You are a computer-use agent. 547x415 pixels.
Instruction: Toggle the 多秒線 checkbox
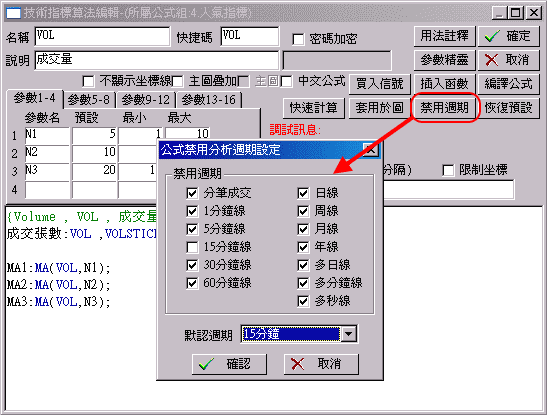[x=303, y=301]
